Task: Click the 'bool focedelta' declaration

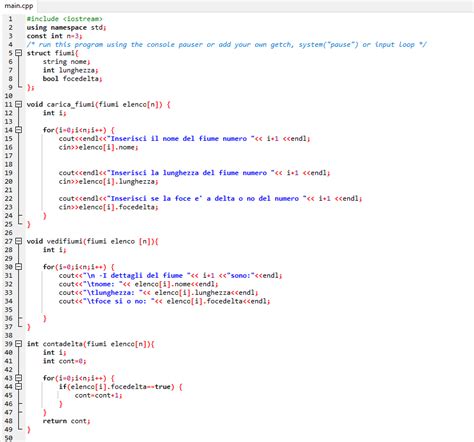Action: (72, 79)
